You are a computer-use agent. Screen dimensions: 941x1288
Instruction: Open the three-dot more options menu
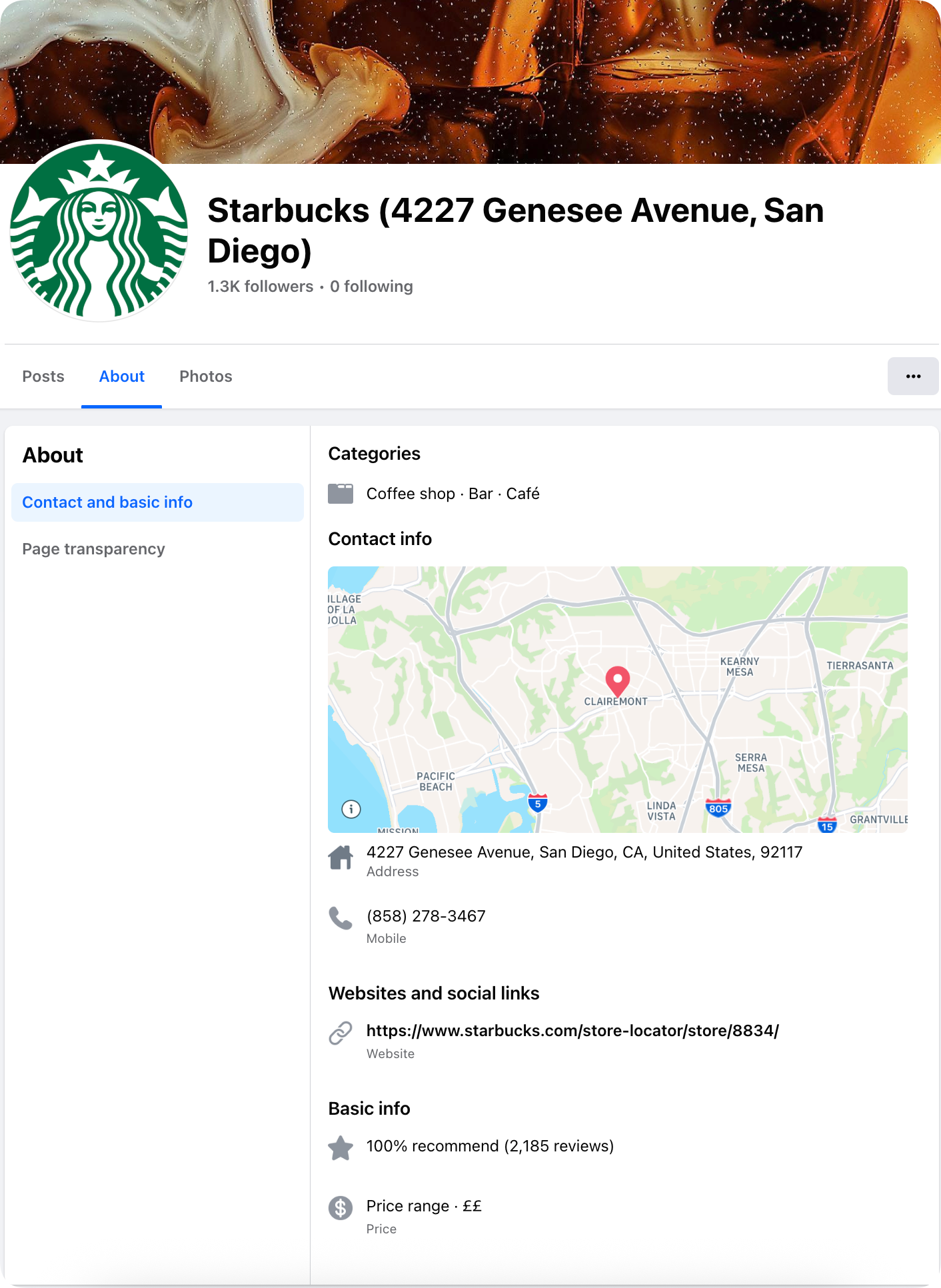pos(912,376)
